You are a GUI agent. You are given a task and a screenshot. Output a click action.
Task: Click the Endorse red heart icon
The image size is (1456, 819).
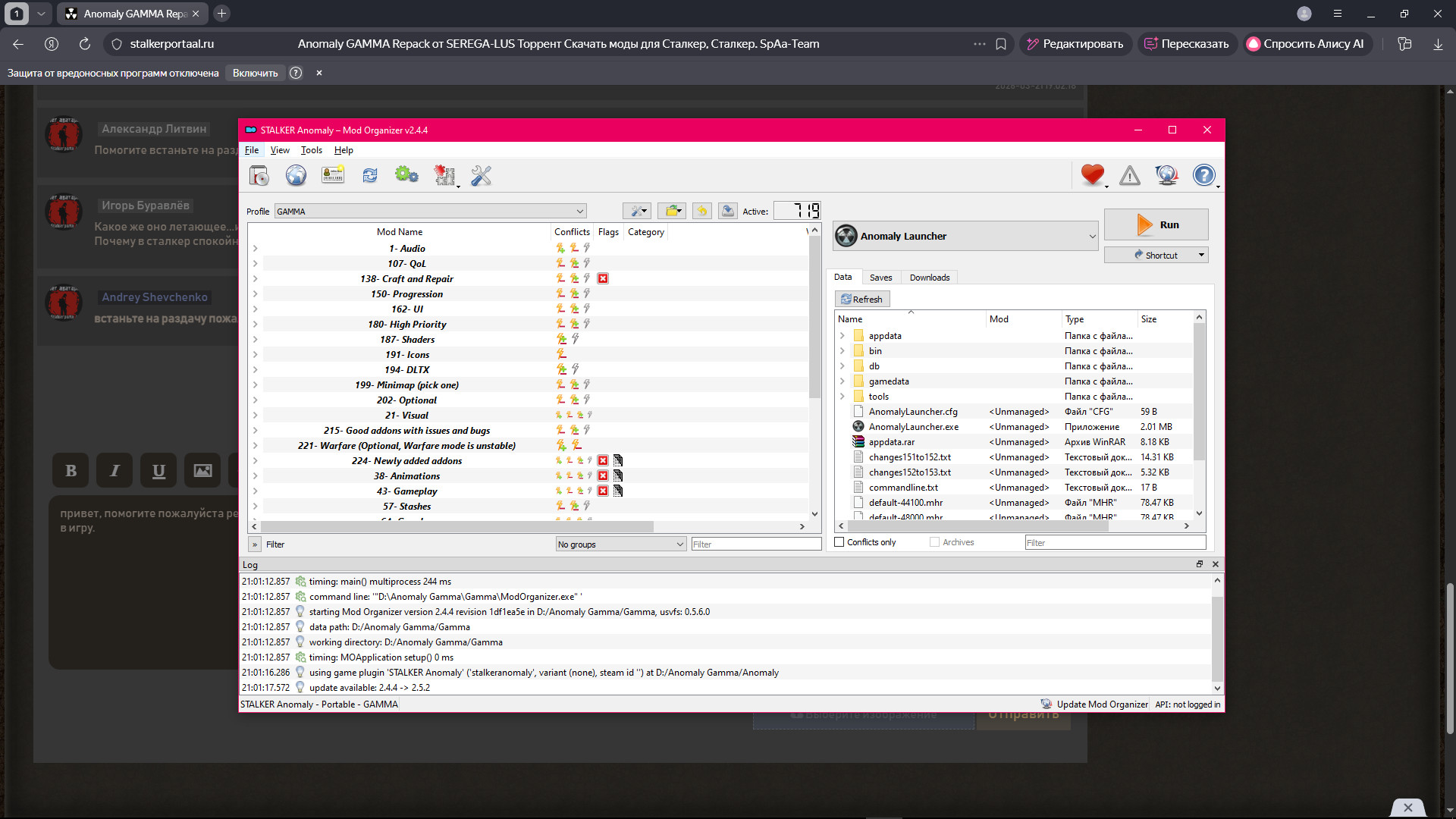click(1092, 176)
